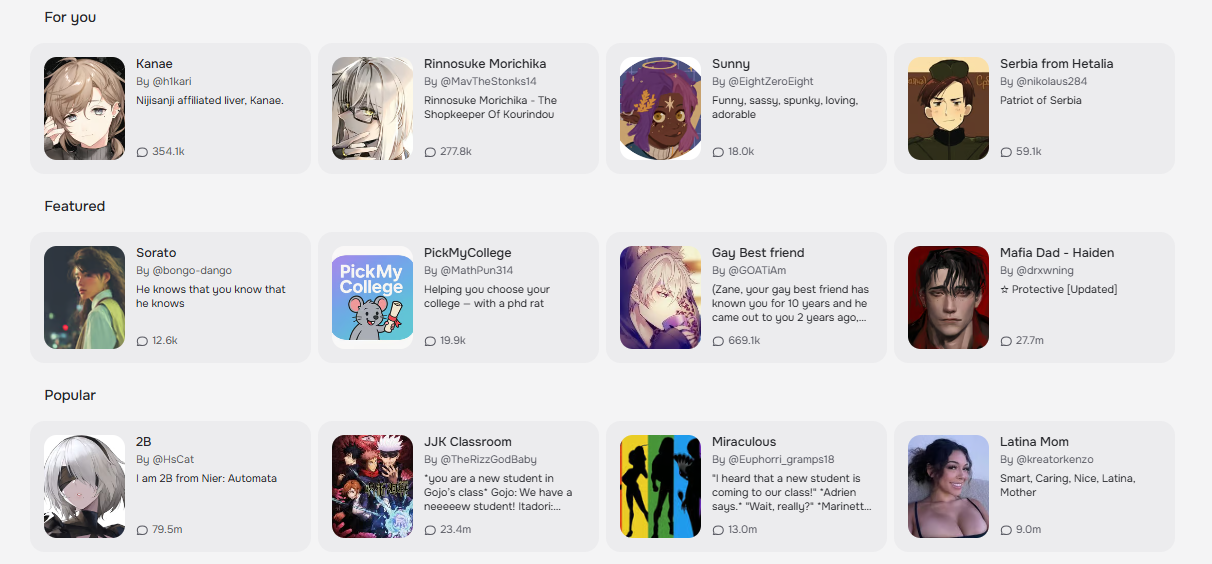
Task: Click the chat icon next to 669.1k
Action: tap(718, 341)
